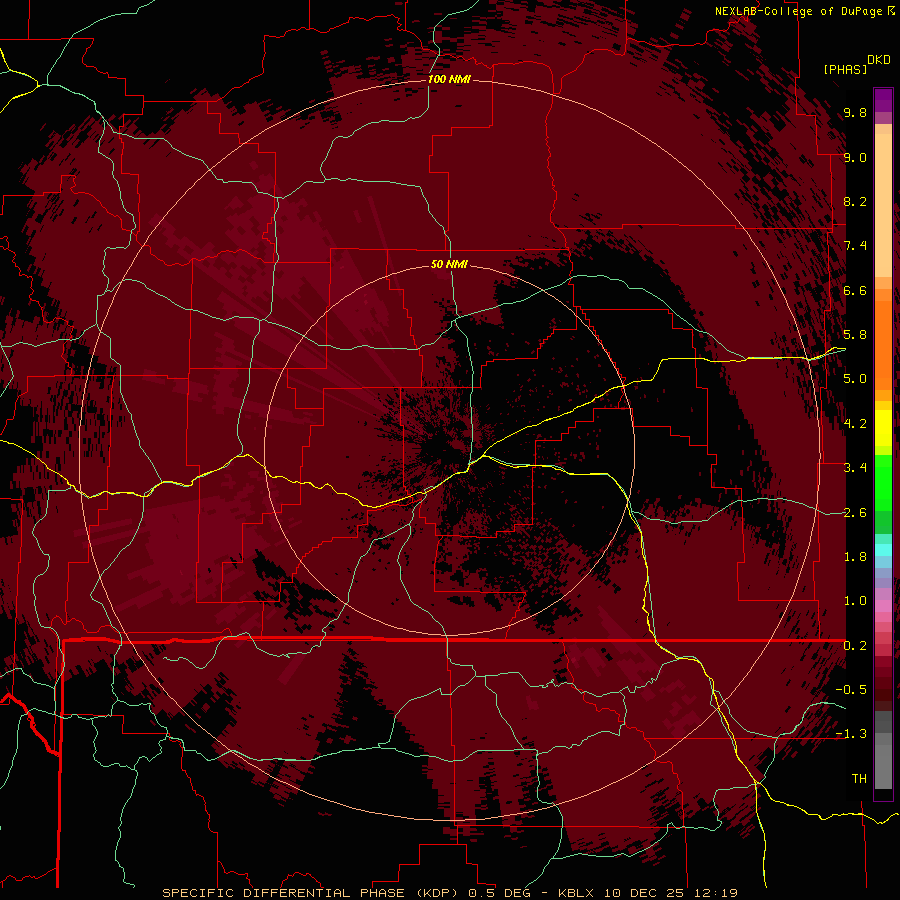Click the 12:19 timestamp
The image size is (900, 900).
click(718, 893)
